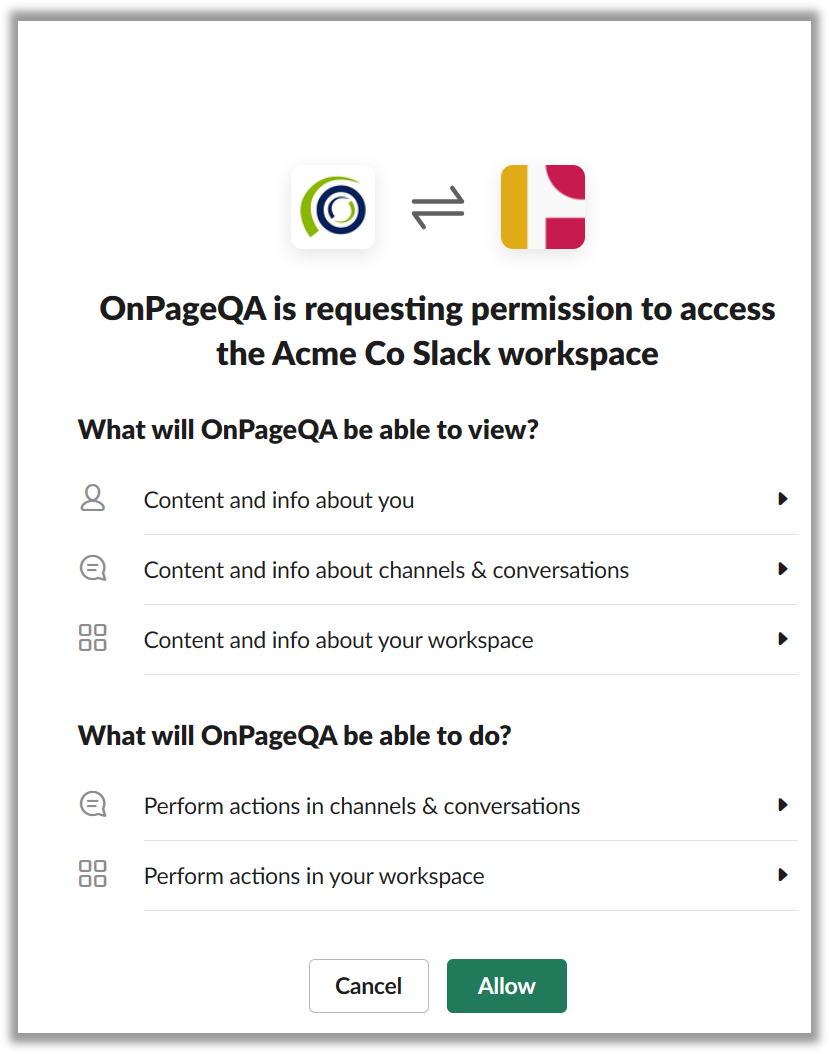Click the two-way exchange arrows icon
The height and width of the screenshot is (1054, 829).
pos(438,207)
